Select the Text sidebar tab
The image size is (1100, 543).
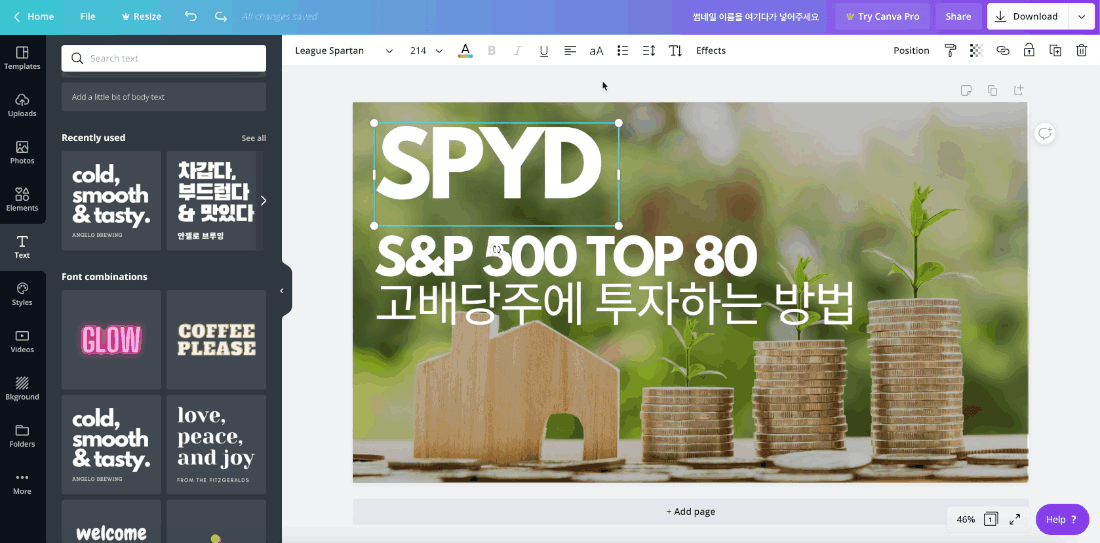[22, 247]
